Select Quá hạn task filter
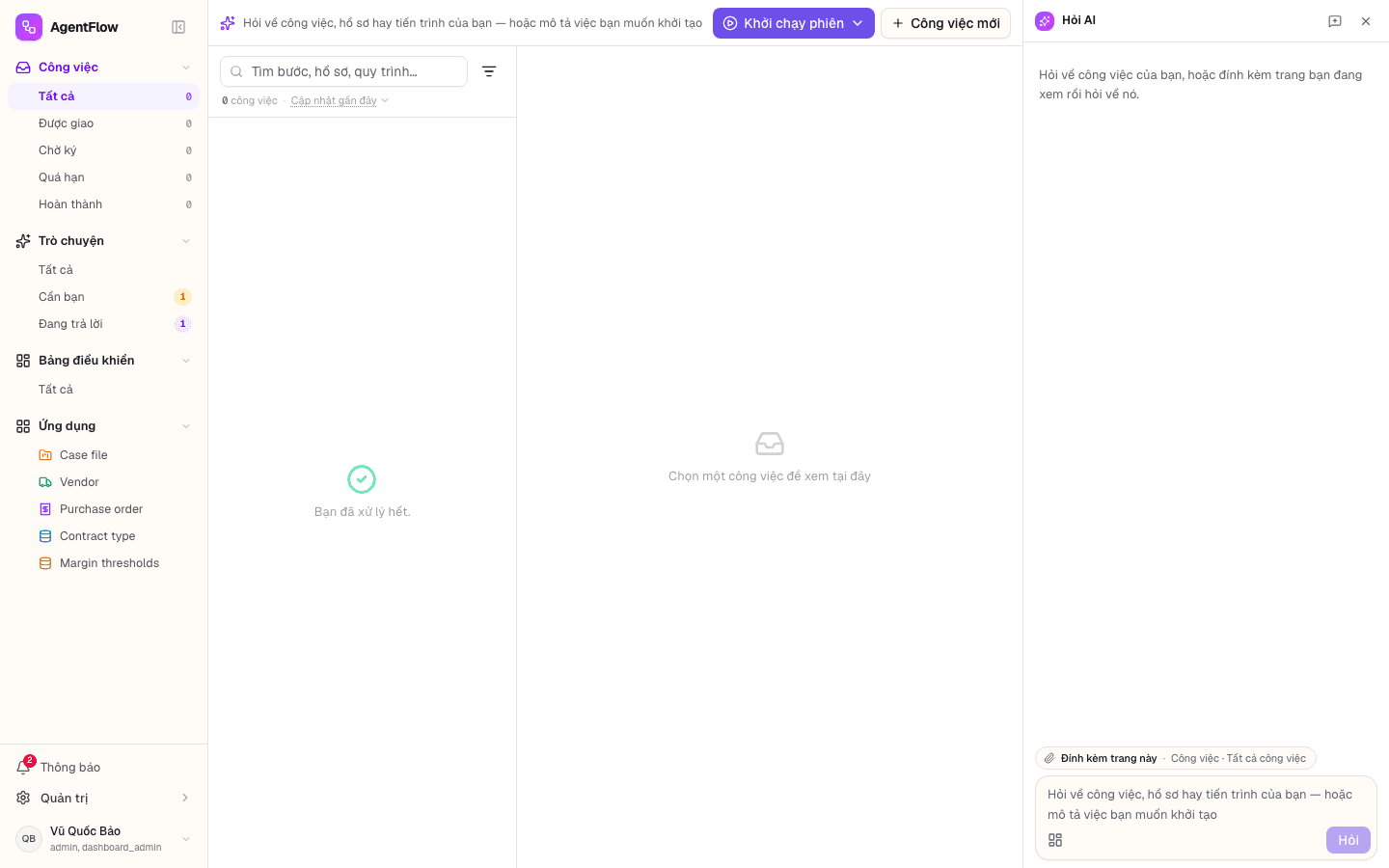 103,177
